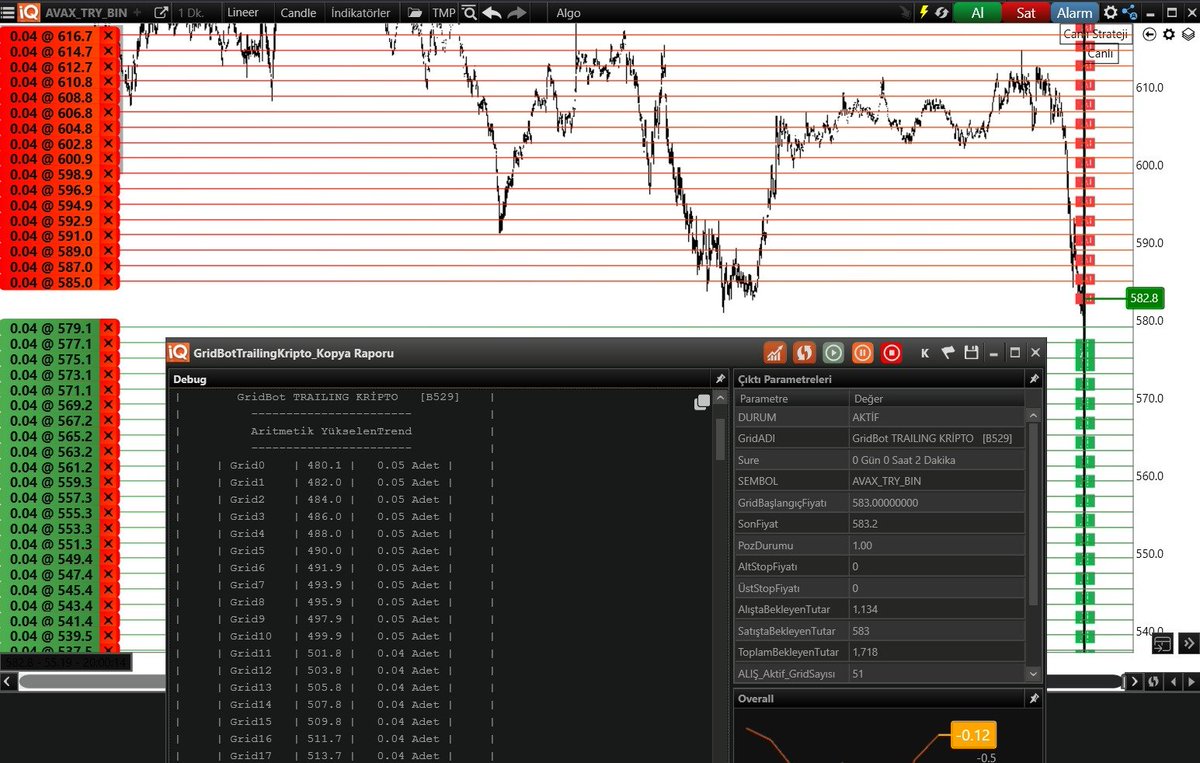Click the lightning bolt quick-order icon

(x=924, y=13)
